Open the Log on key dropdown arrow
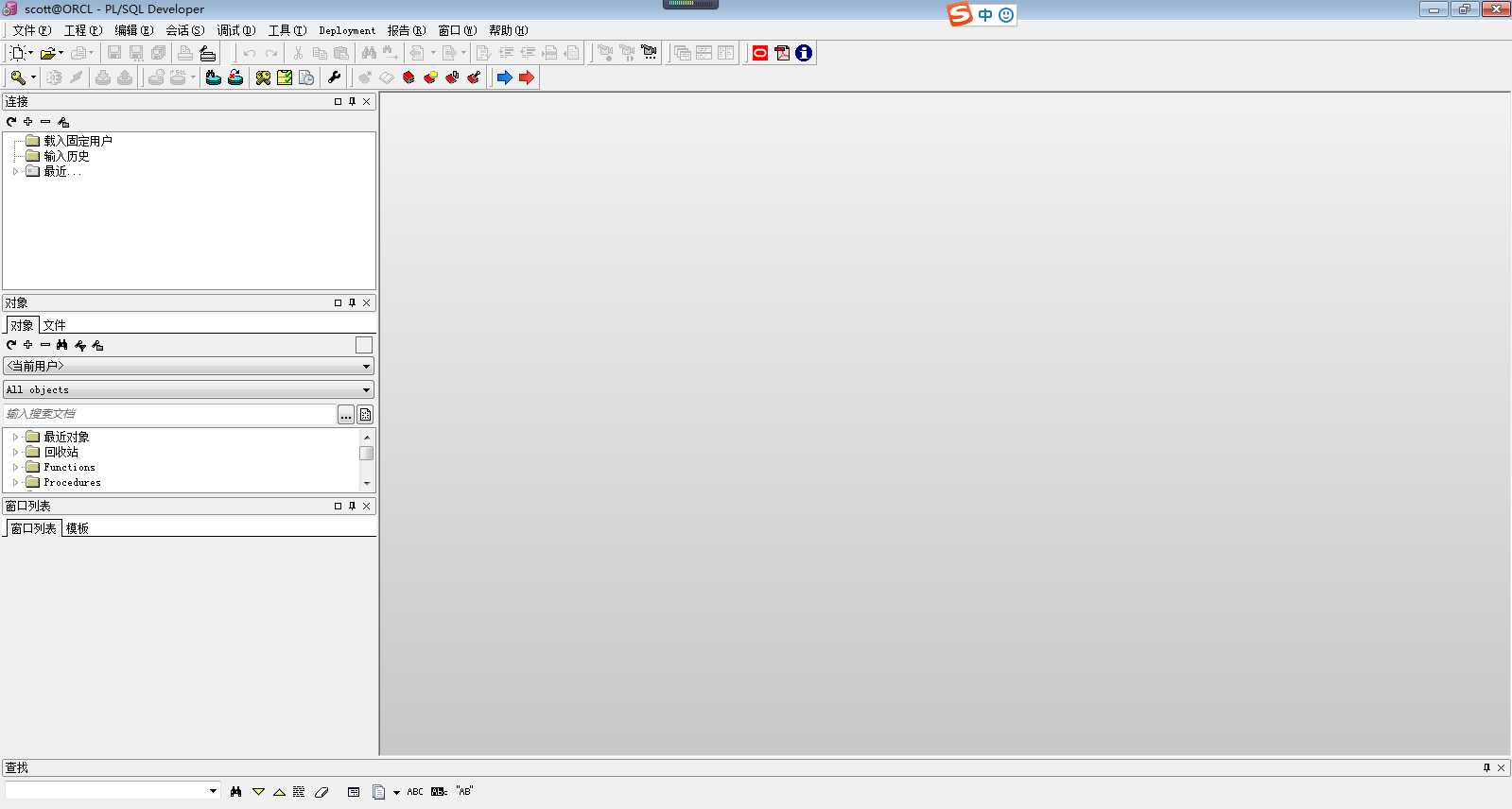Image resolution: width=1512 pixels, height=809 pixels. click(33, 77)
